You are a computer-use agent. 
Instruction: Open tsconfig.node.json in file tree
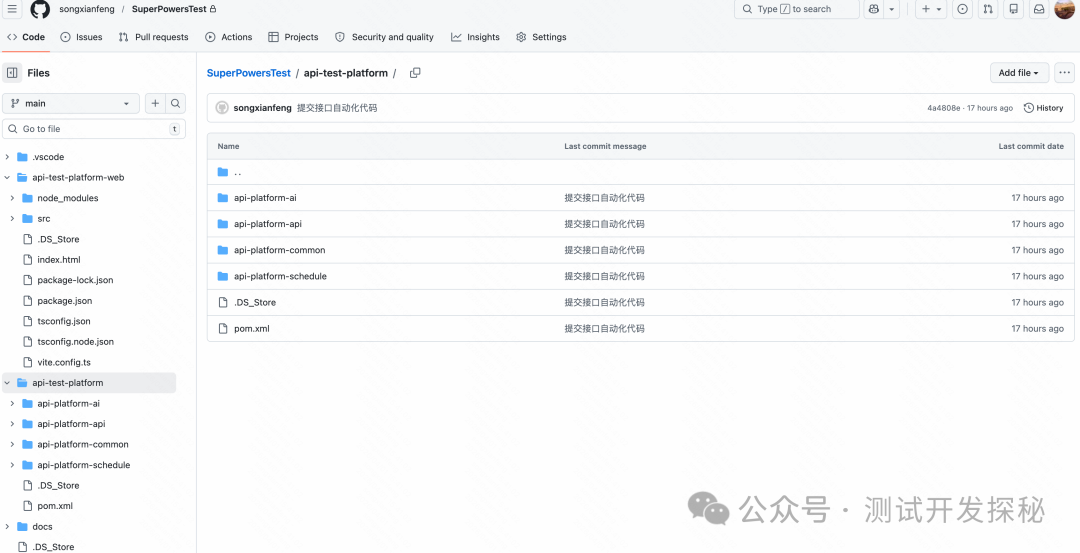click(76, 342)
